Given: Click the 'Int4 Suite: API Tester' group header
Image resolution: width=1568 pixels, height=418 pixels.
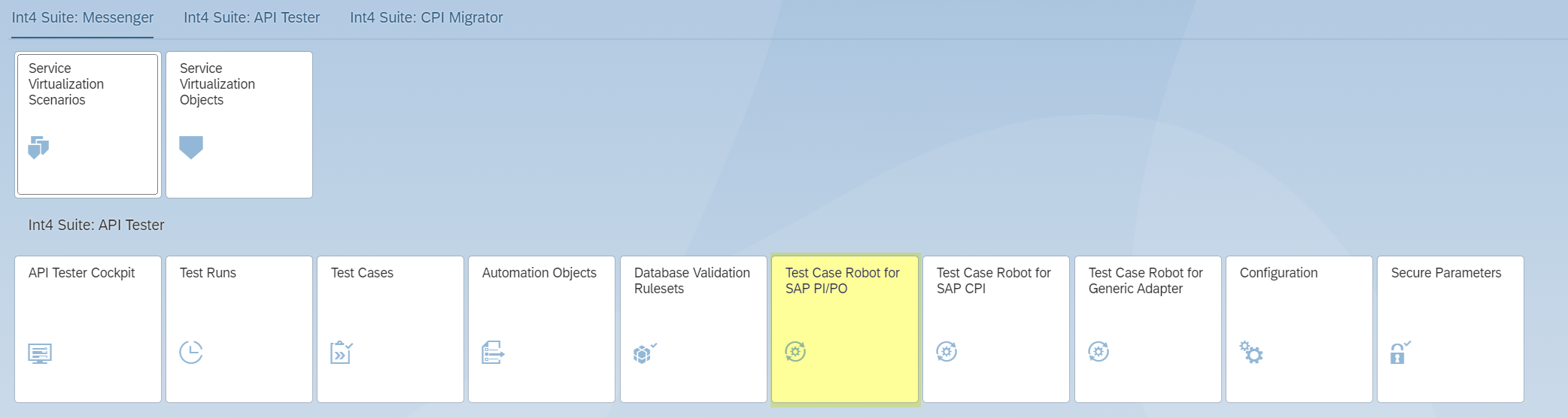Looking at the screenshot, I should pos(96,225).
